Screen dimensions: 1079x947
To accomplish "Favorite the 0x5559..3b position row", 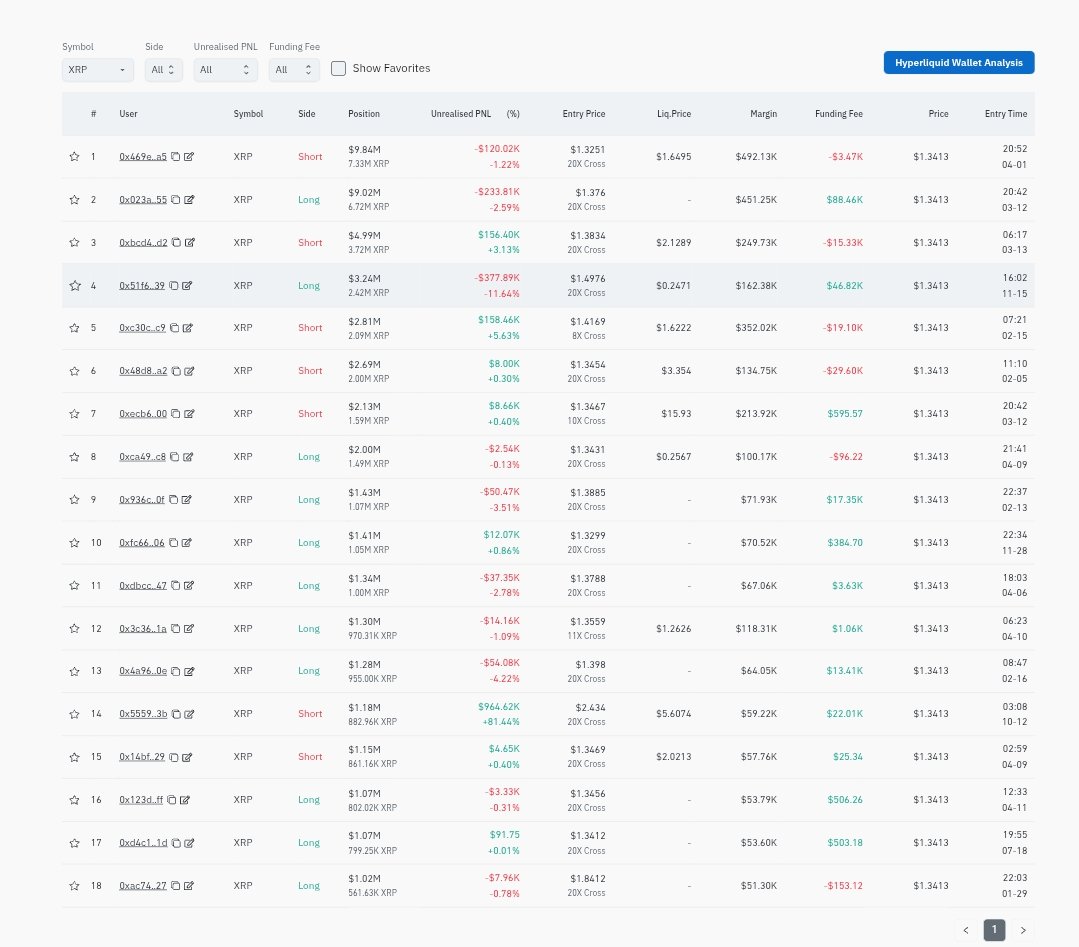I will [x=74, y=714].
